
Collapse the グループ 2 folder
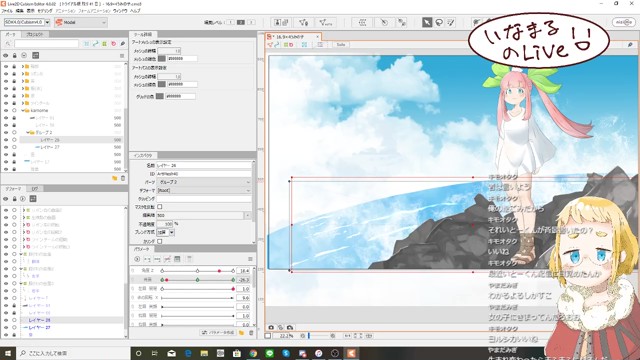28,132
